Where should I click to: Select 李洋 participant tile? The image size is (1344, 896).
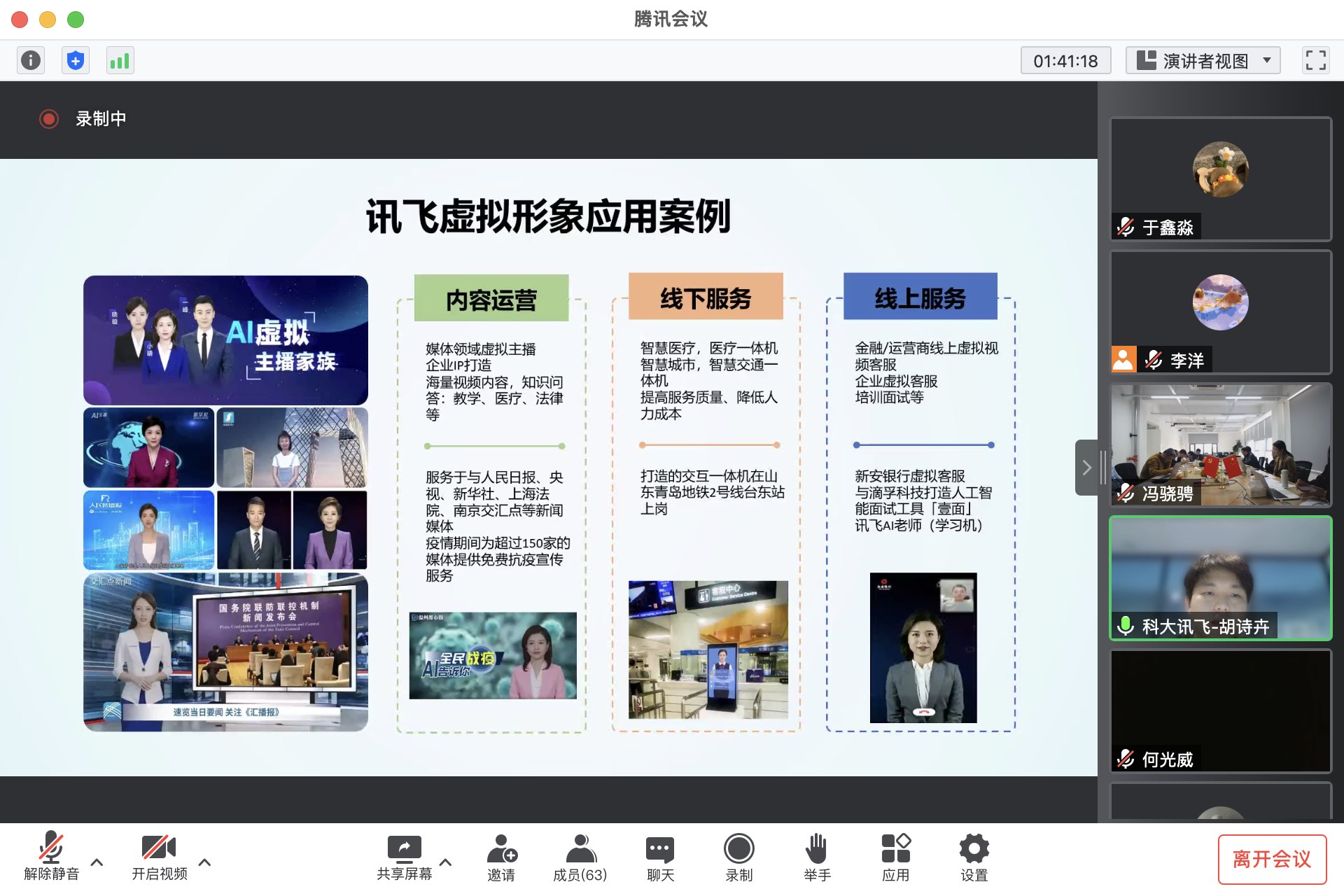pos(1220,312)
